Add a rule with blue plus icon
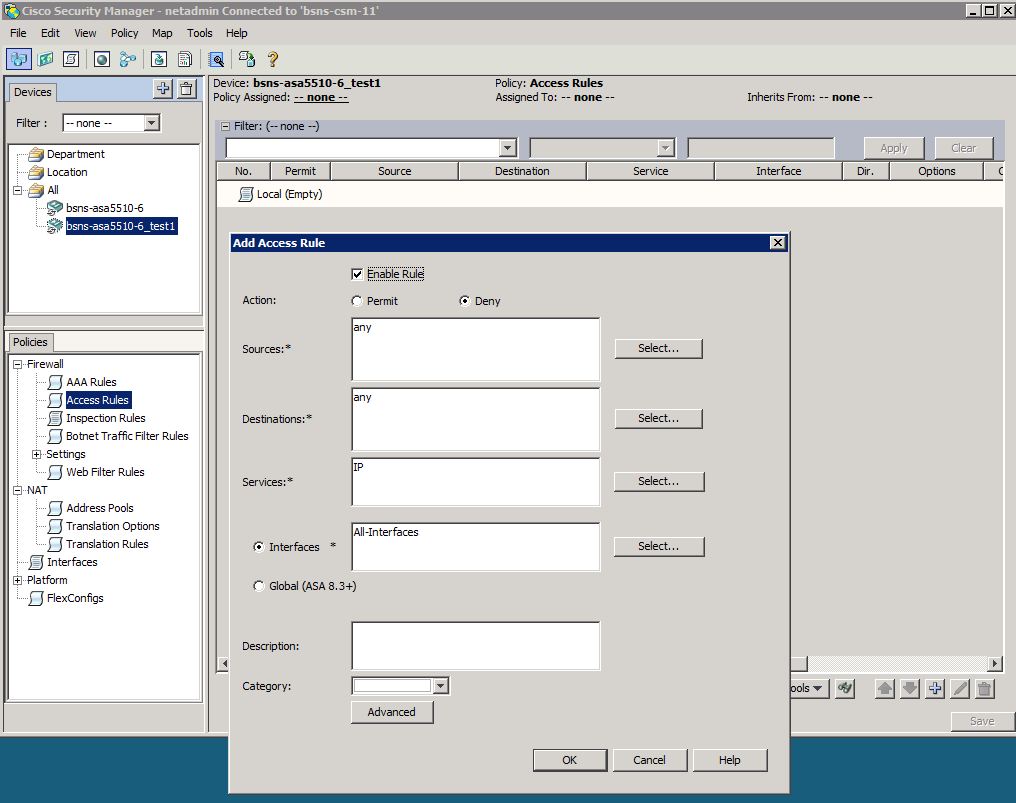The height and width of the screenshot is (803, 1016). (934, 688)
